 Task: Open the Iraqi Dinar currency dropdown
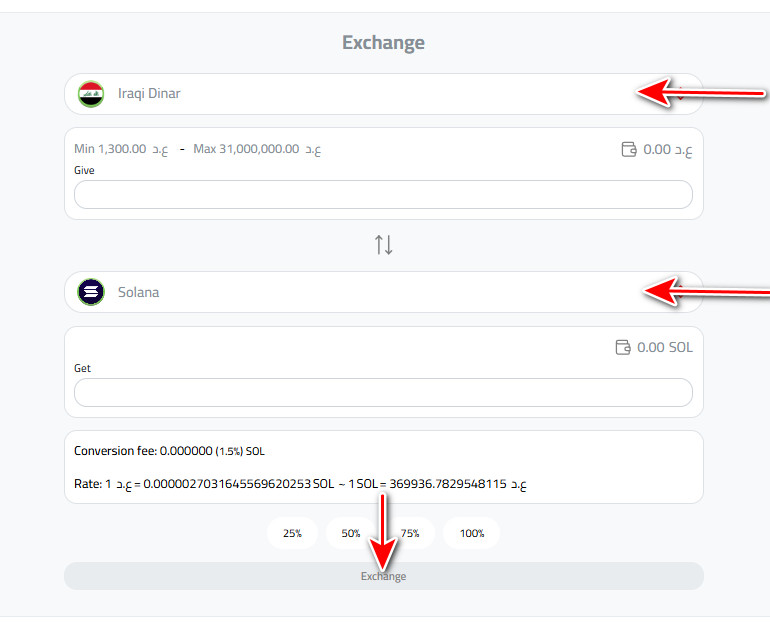(383, 94)
